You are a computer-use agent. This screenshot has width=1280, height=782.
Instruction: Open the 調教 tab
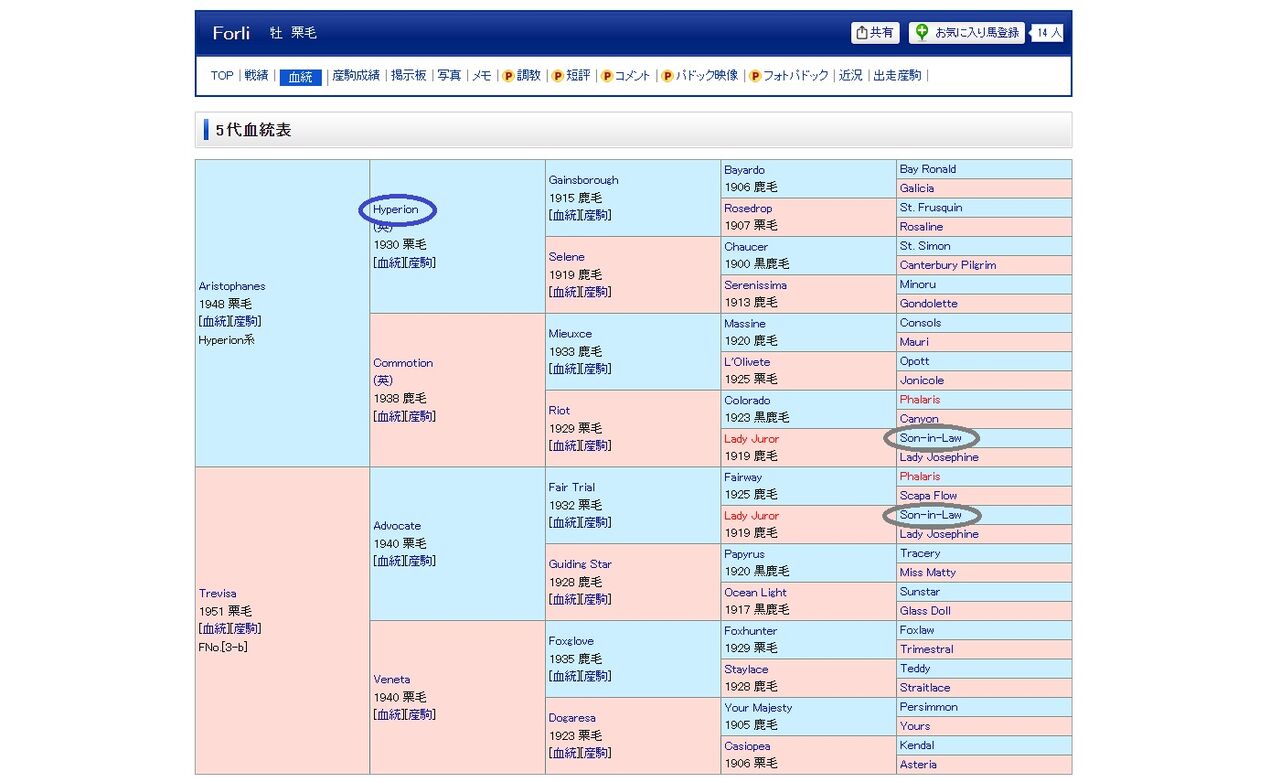click(528, 76)
